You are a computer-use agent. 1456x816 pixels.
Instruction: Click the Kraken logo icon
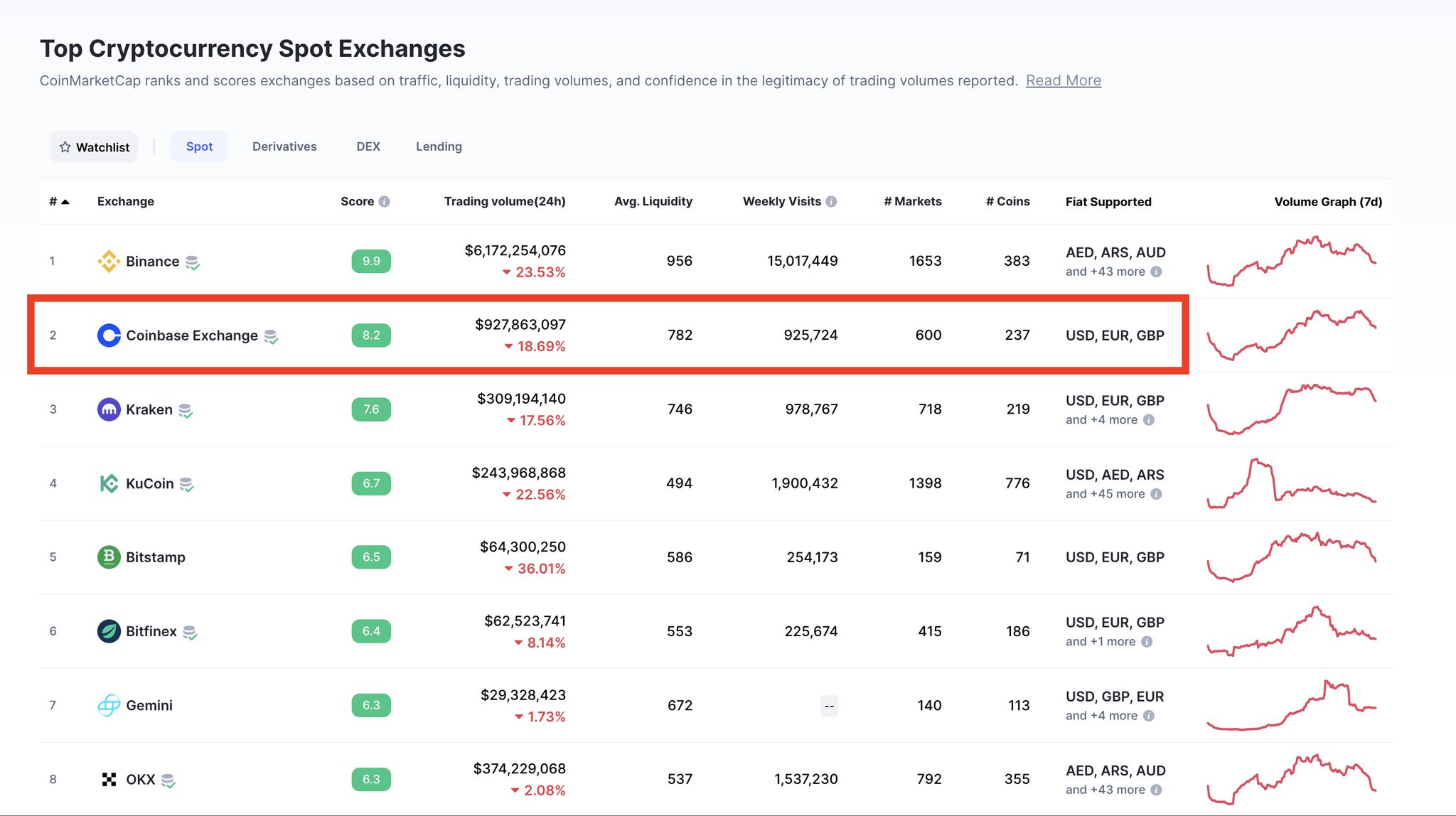pyautogui.click(x=109, y=409)
